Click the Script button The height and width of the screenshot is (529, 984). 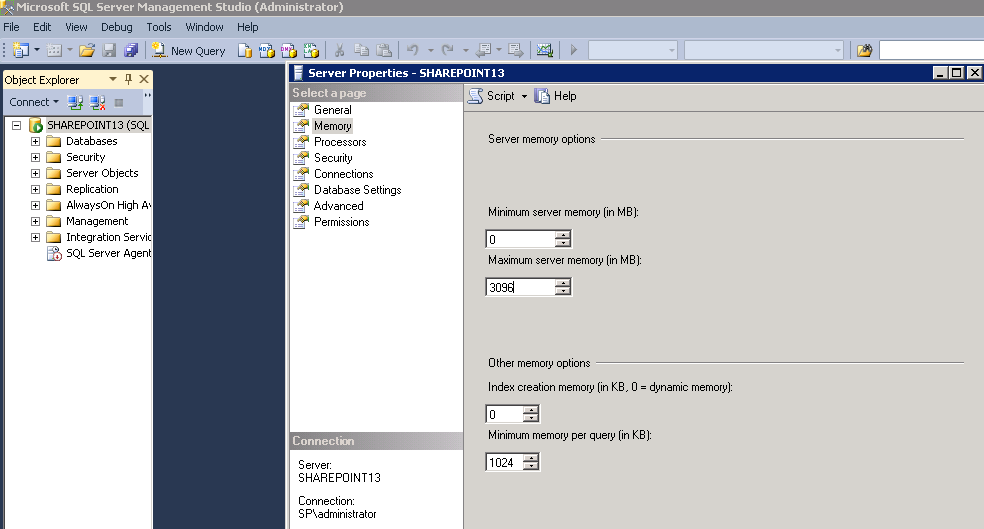click(x=492, y=96)
